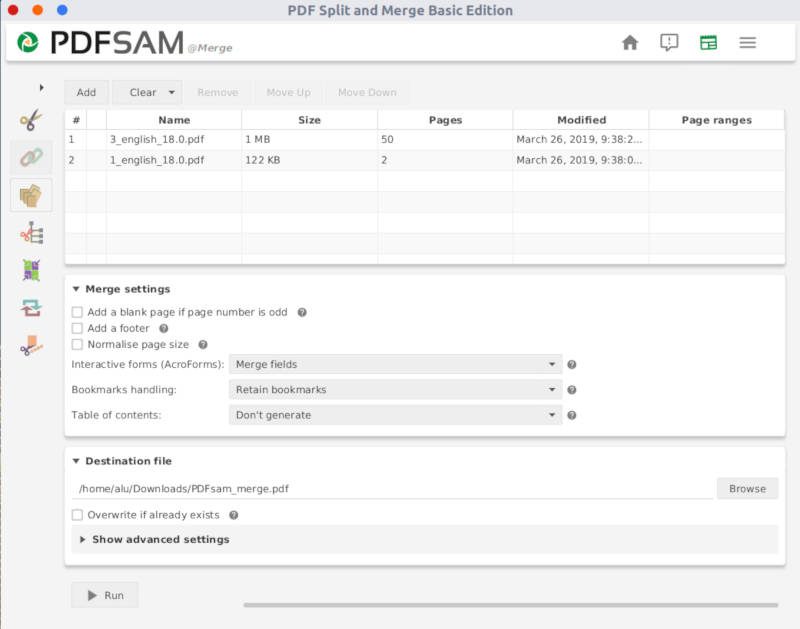800x629 pixels.
Task: Open the Bookmarks handling dropdown
Action: pos(395,390)
